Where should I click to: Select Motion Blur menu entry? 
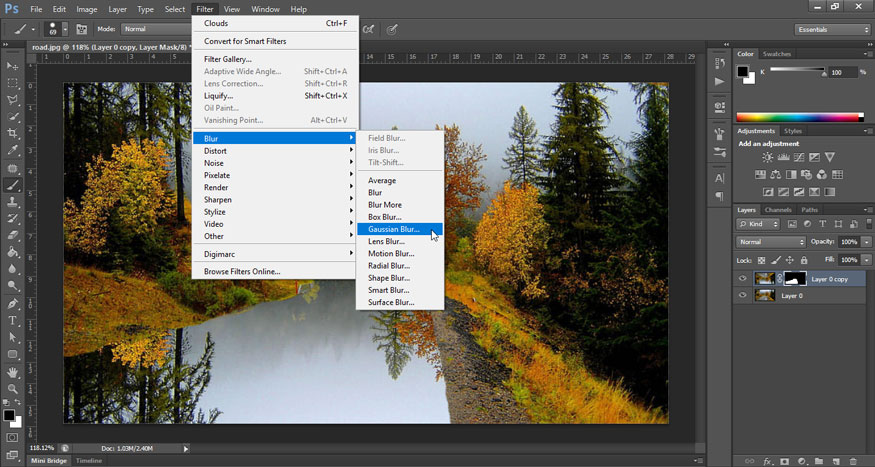(x=390, y=254)
